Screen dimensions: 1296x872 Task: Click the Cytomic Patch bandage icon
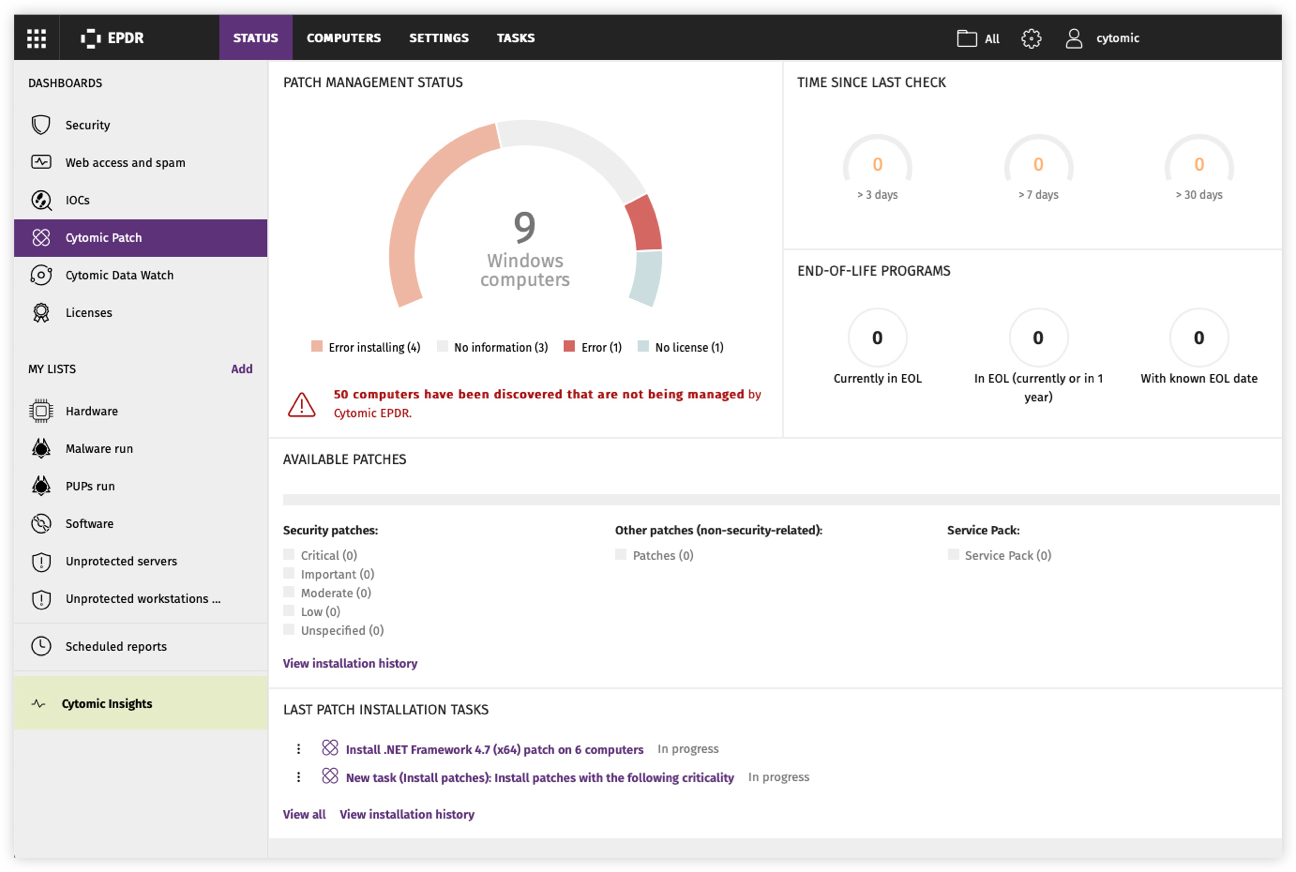(x=41, y=238)
